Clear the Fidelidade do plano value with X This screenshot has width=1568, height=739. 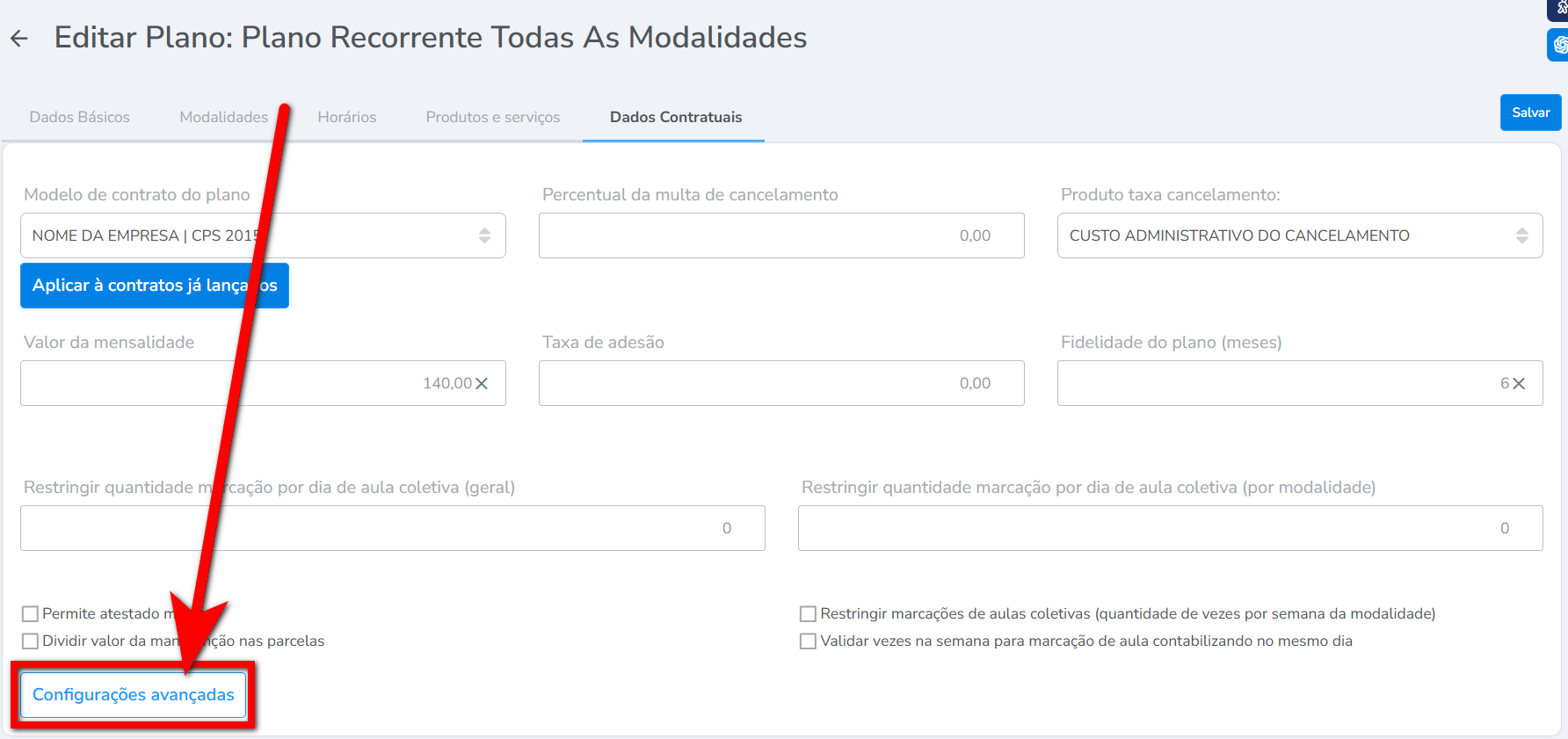click(1519, 384)
